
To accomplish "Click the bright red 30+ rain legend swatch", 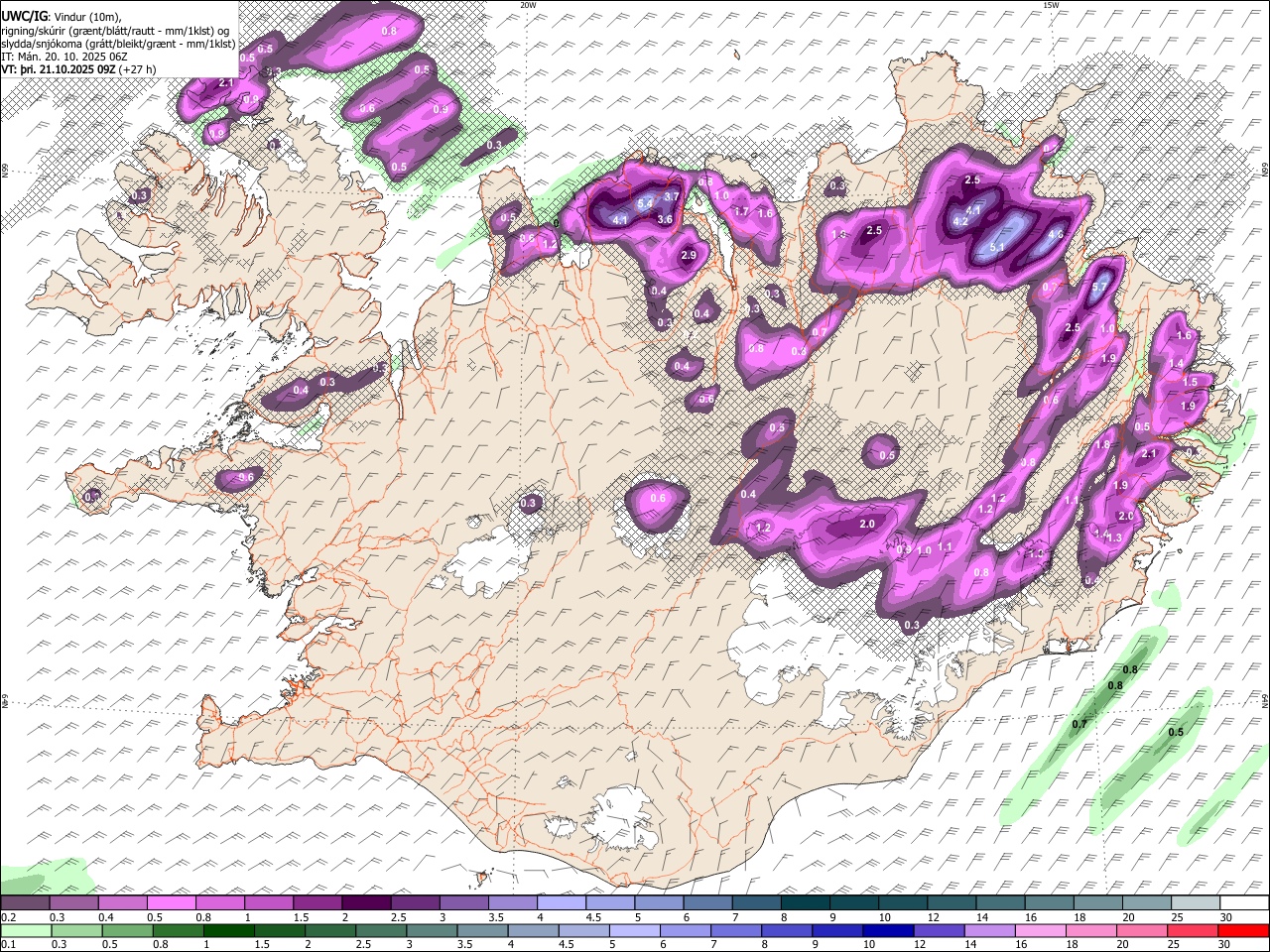I will [x=1244, y=930].
